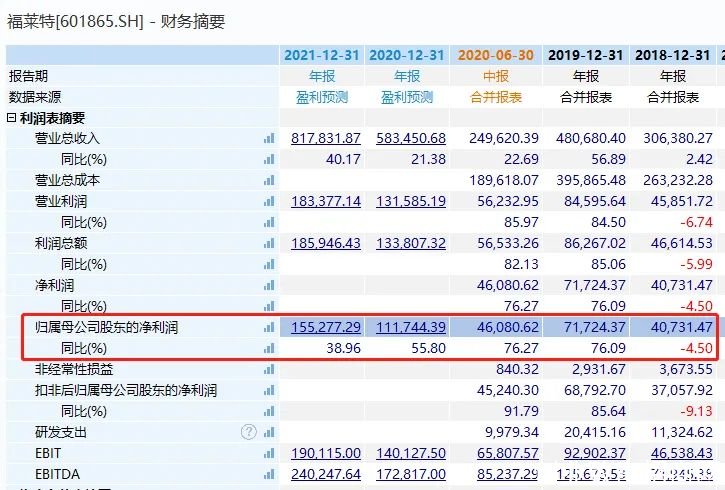Click 盈利预测 under the 2020-12-31 column
The width and height of the screenshot is (725, 490).
pos(407,97)
